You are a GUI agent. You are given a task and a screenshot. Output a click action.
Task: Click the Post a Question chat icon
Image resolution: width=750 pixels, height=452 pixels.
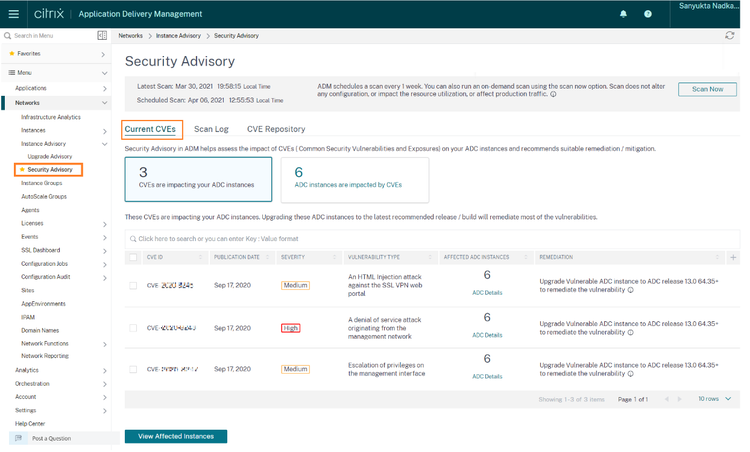point(18,438)
